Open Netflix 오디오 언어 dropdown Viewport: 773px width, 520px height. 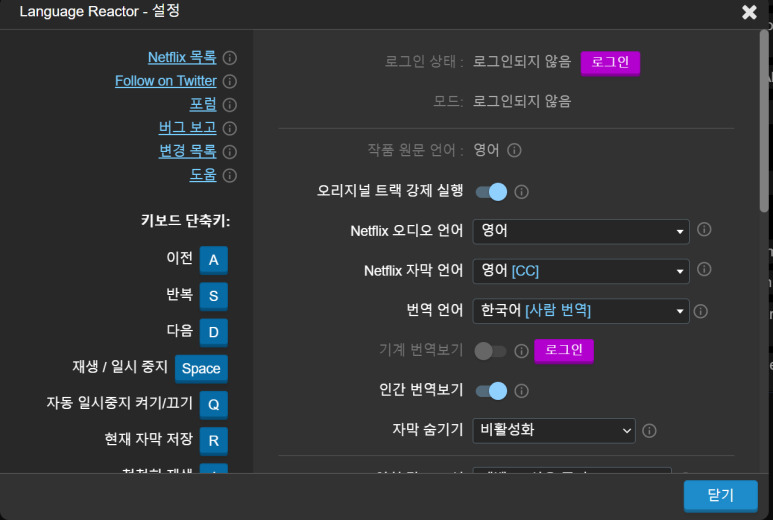[x=581, y=232]
